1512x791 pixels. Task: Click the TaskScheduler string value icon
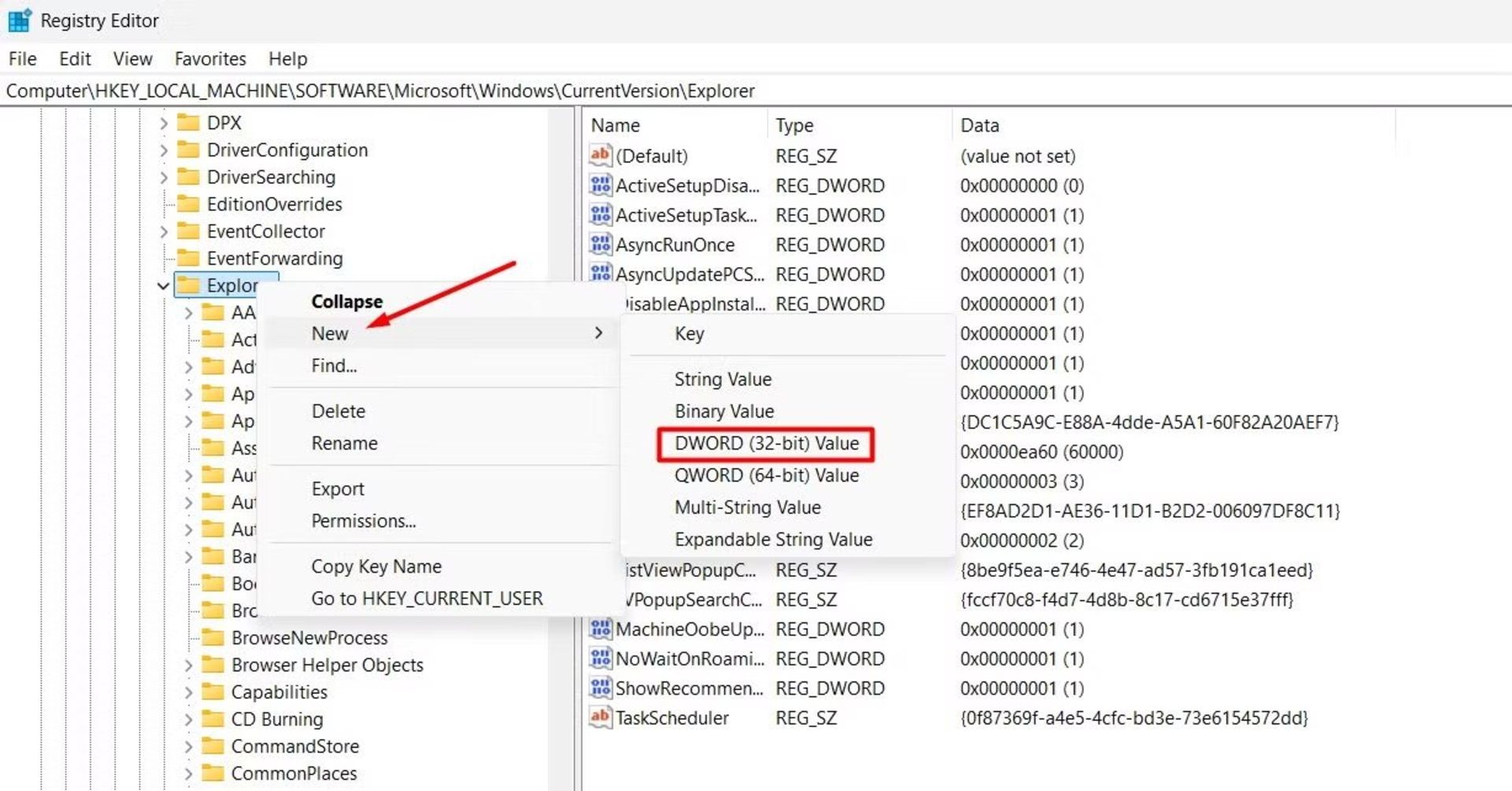tap(600, 717)
